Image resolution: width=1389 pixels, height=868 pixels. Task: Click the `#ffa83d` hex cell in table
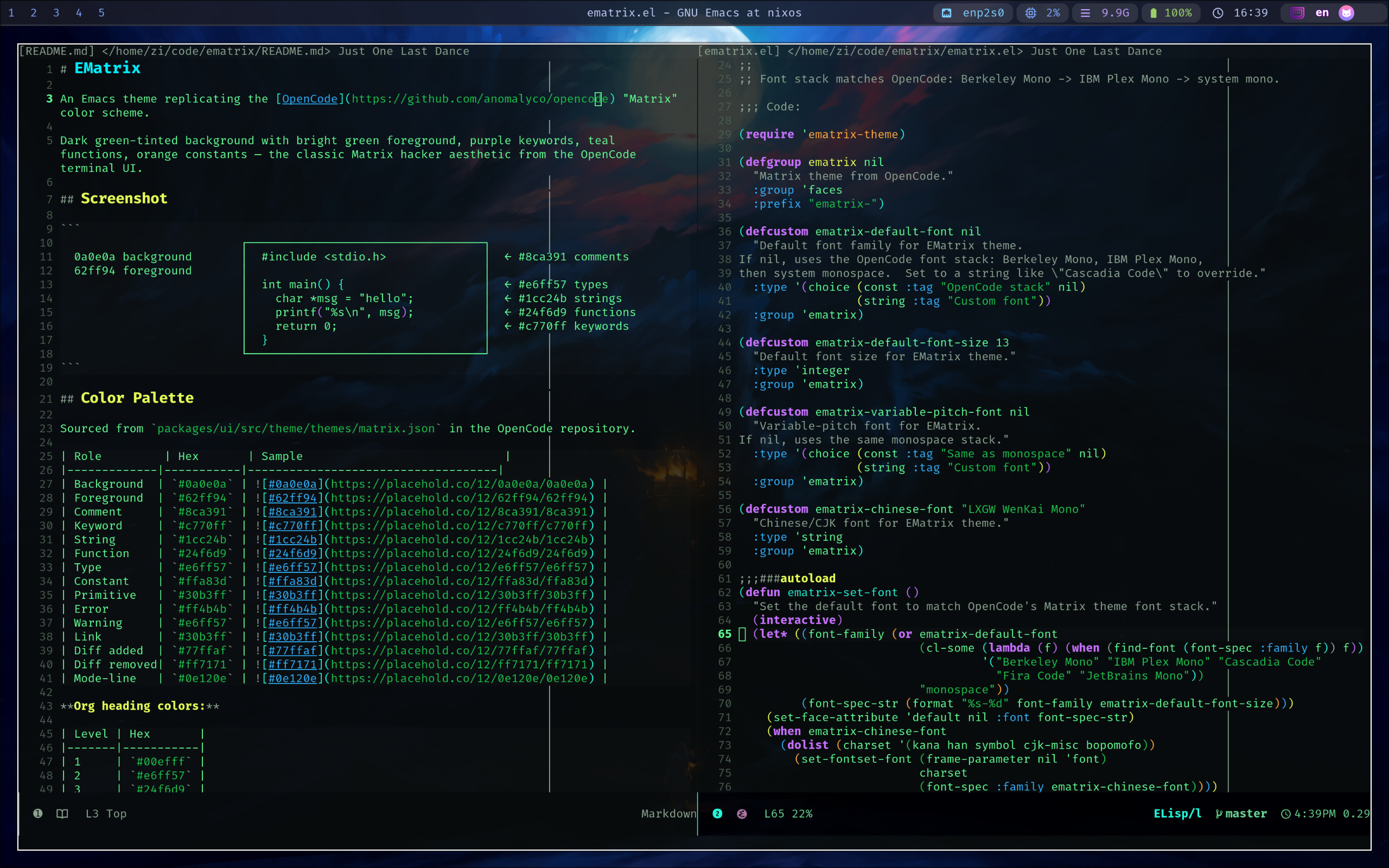click(202, 581)
